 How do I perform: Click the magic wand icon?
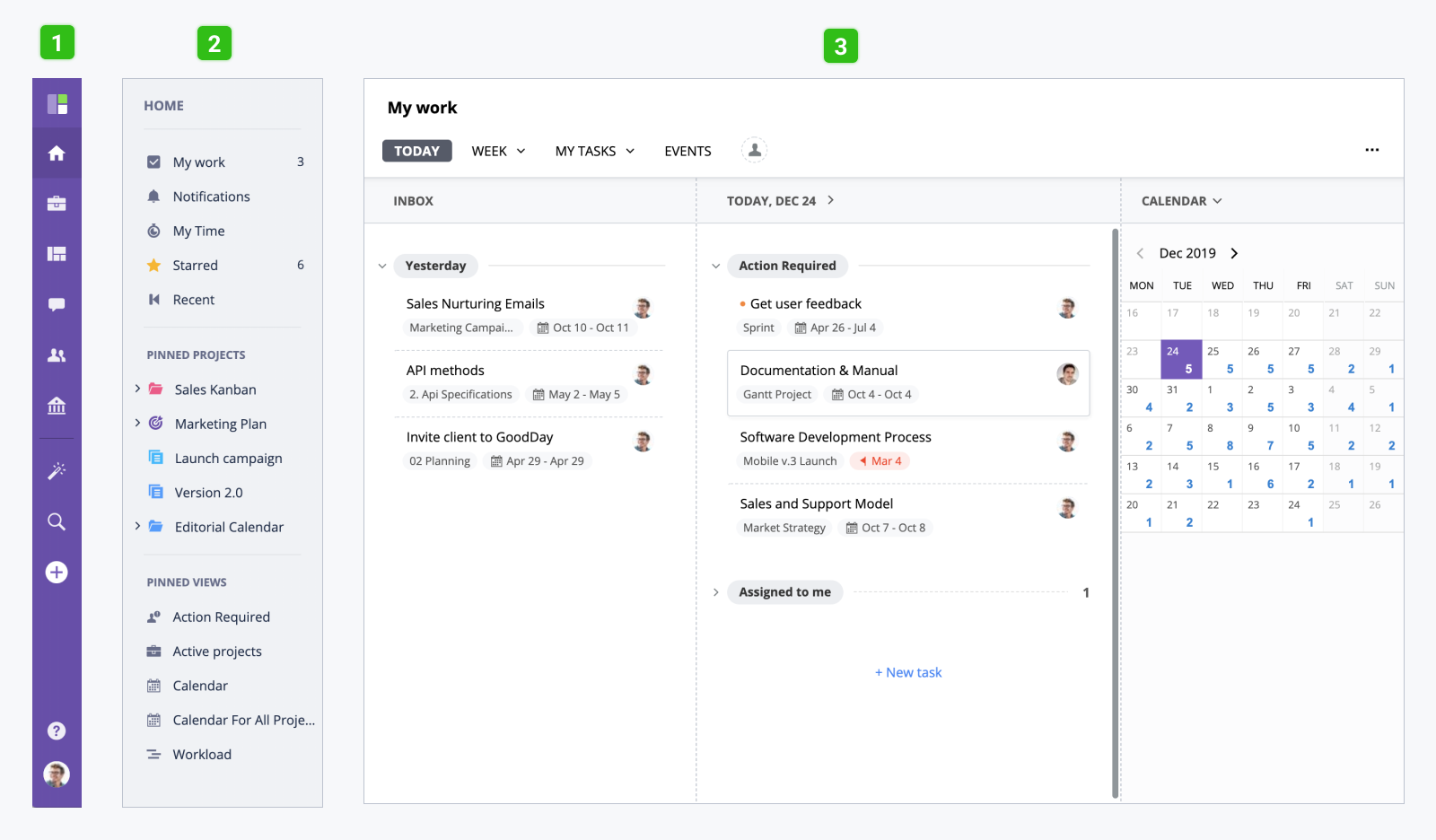pos(57,471)
